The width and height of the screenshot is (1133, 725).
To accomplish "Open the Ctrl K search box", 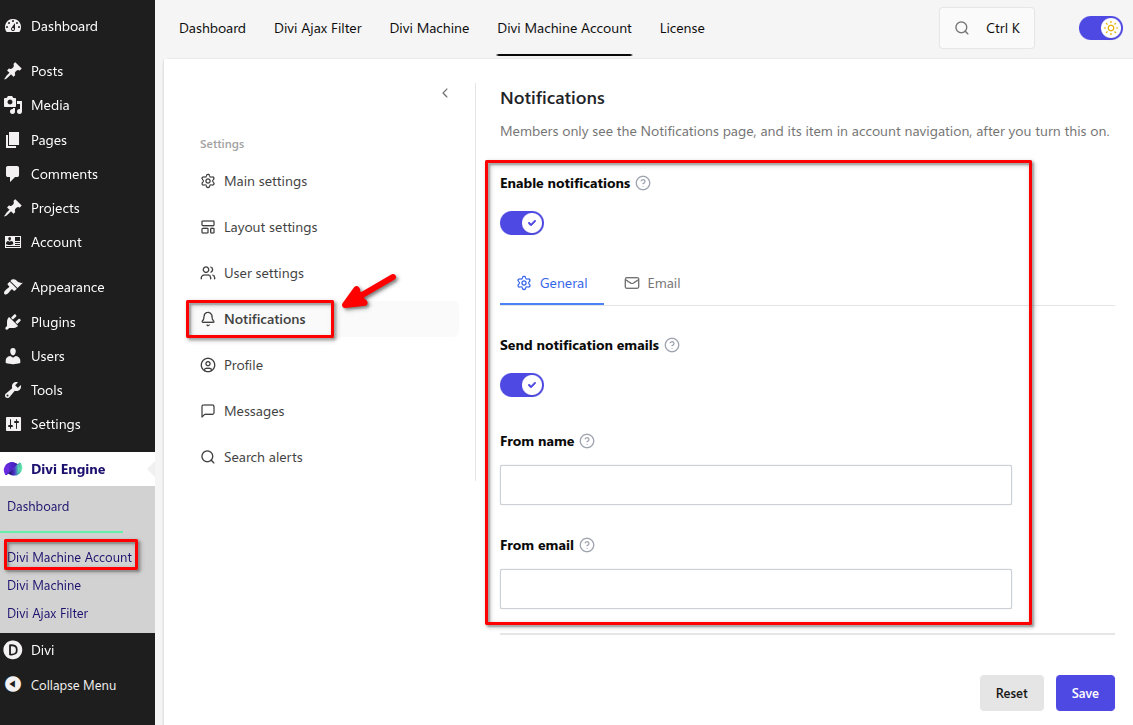I will pos(986,28).
